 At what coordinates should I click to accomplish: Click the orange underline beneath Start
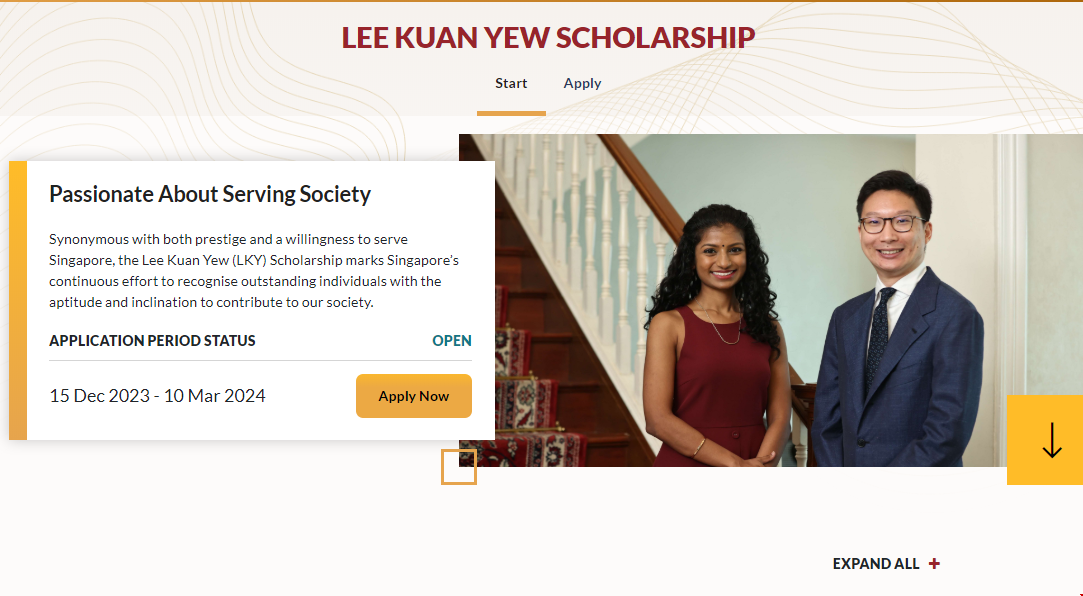(511, 113)
